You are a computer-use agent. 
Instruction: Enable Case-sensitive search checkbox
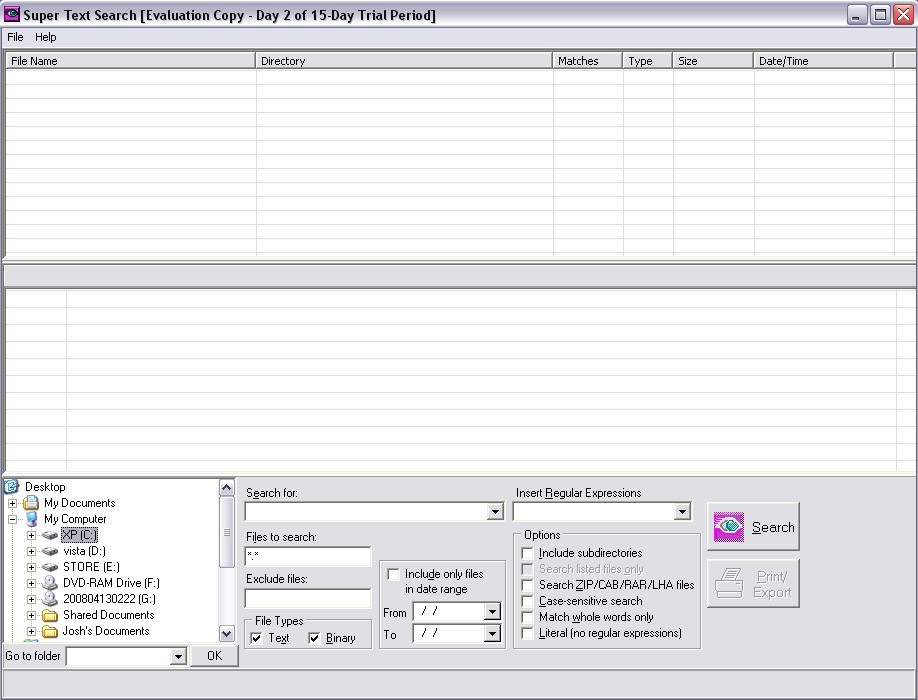coord(527,601)
